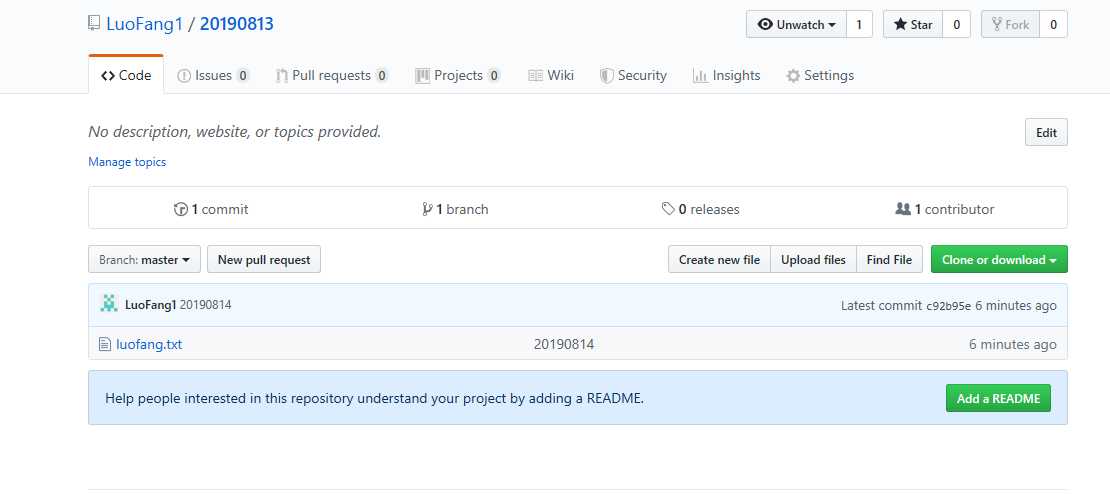View the 1 commit history link

pyautogui.click(x=211, y=209)
